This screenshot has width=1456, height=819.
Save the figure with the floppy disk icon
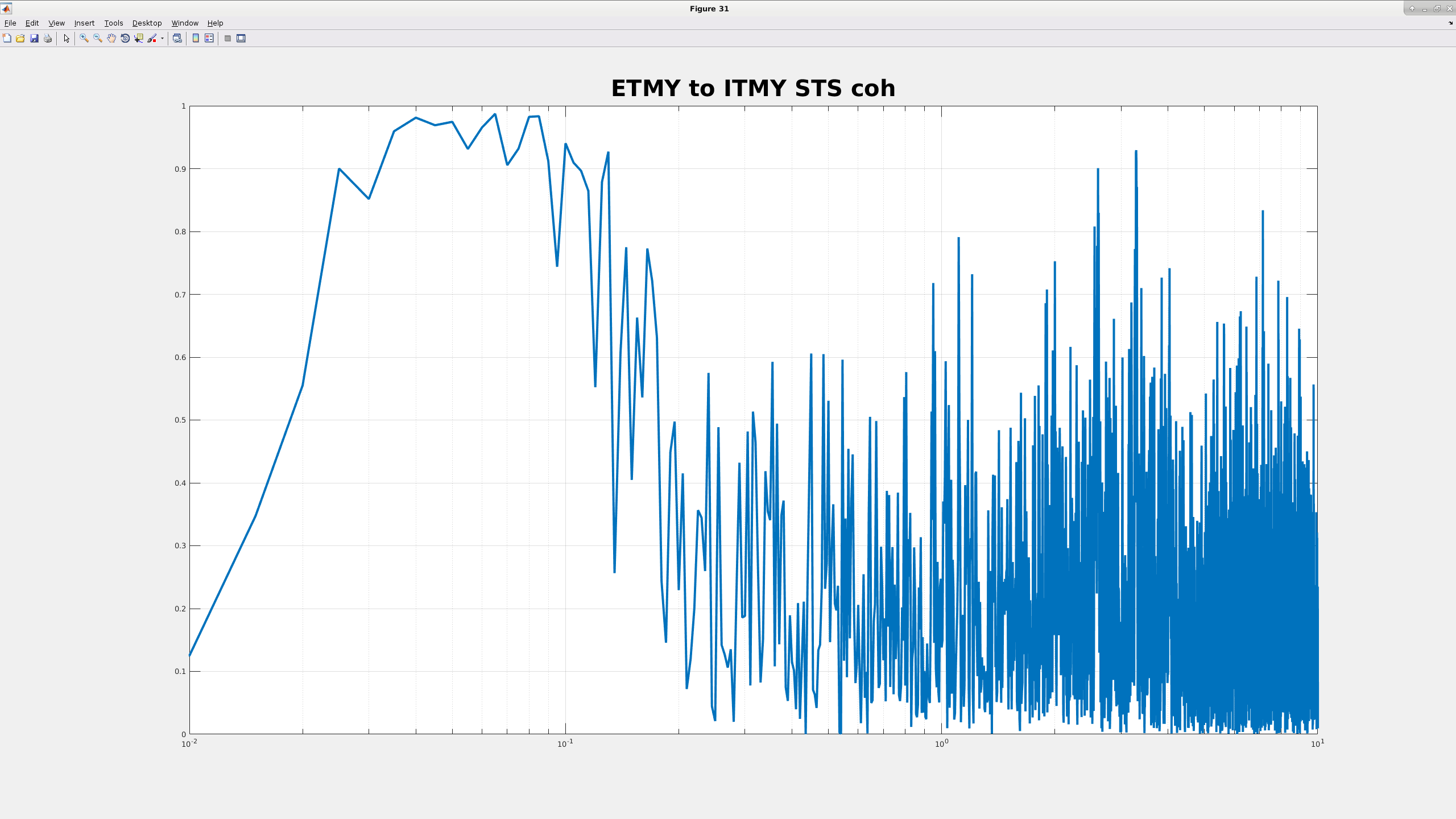click(x=34, y=38)
